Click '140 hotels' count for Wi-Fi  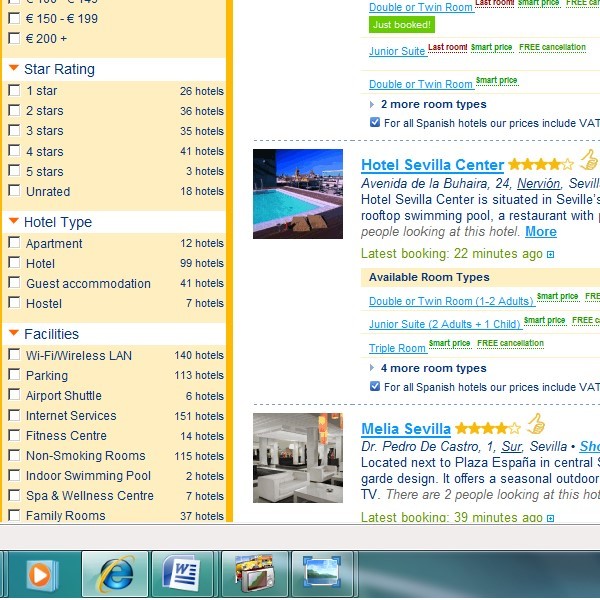tap(199, 355)
